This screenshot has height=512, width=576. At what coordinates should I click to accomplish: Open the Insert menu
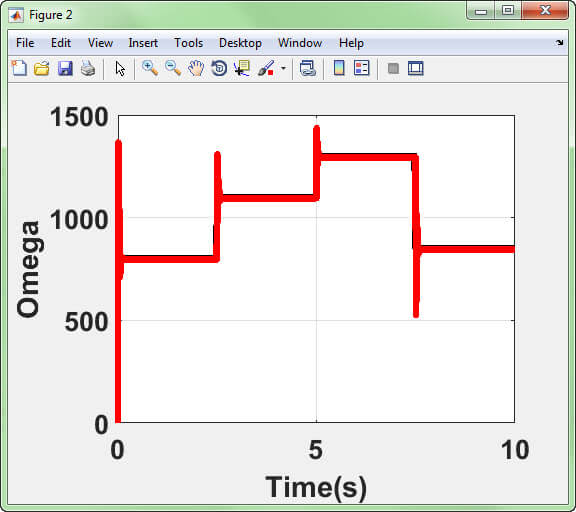[143, 43]
